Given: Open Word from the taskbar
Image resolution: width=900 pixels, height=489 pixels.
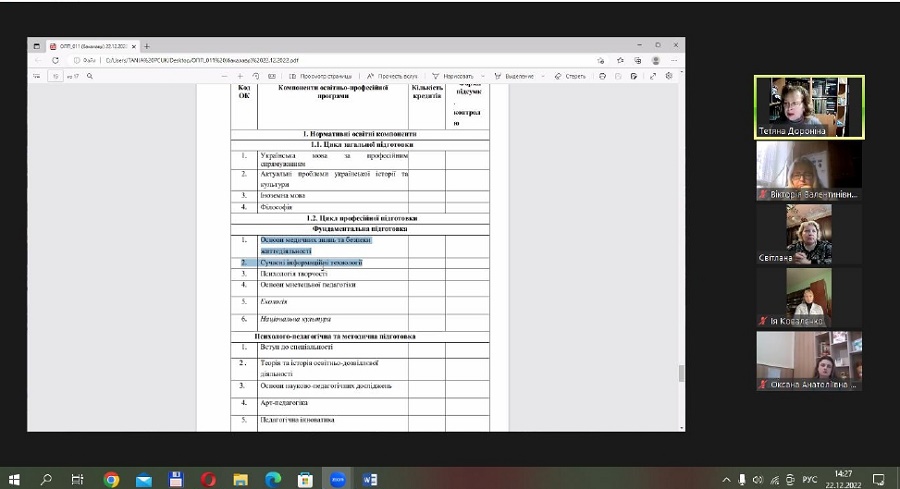Looking at the screenshot, I should pyautogui.click(x=371, y=479).
